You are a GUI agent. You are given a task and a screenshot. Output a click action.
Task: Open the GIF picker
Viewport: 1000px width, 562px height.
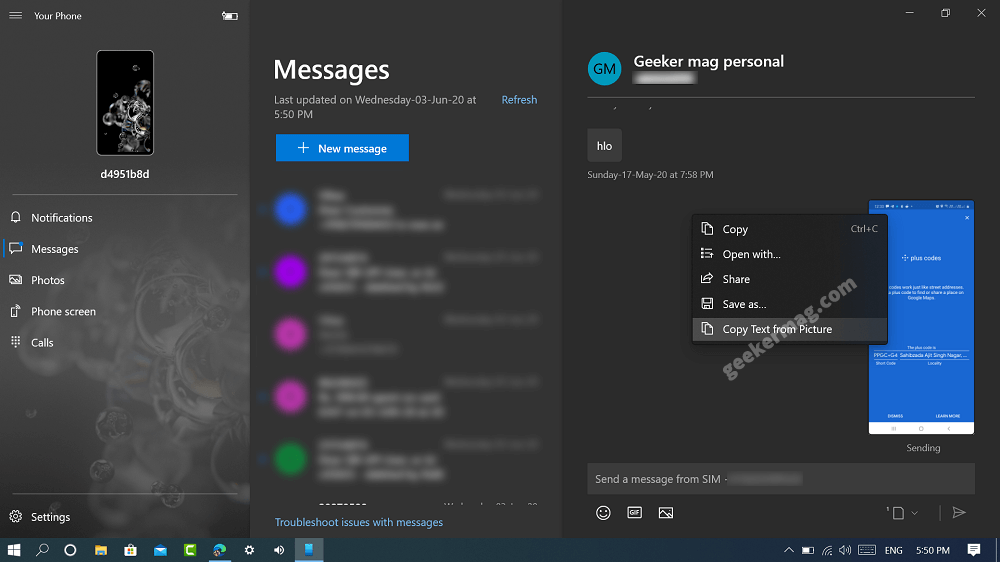click(x=634, y=512)
